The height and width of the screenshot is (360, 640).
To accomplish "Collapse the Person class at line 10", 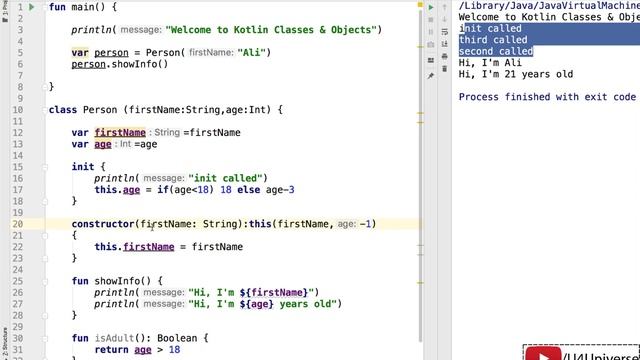I will coord(44,110).
